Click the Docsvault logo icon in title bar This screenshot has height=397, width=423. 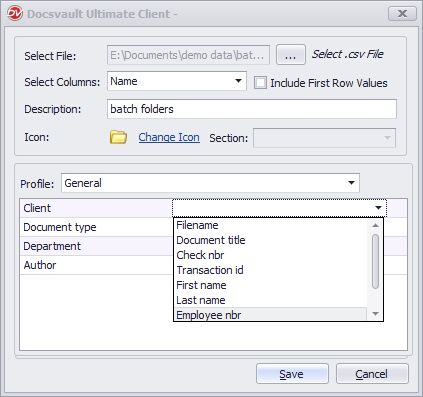[x=15, y=14]
